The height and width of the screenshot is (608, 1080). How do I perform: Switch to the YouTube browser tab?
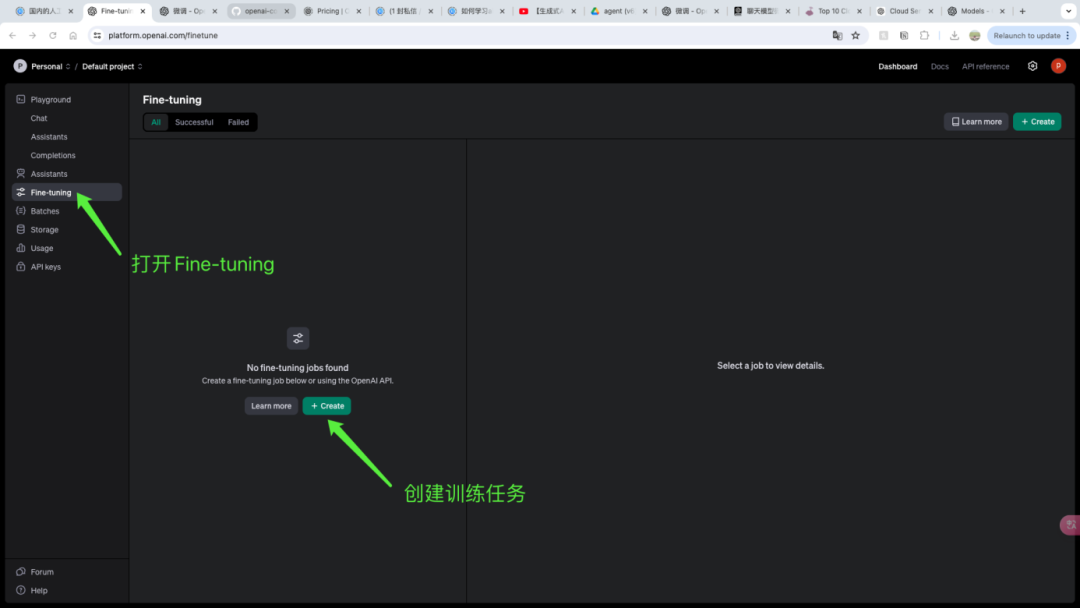(546, 11)
